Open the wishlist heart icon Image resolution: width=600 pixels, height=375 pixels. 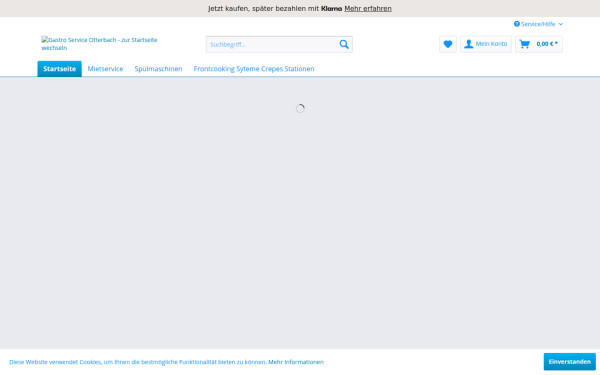pyautogui.click(x=448, y=44)
